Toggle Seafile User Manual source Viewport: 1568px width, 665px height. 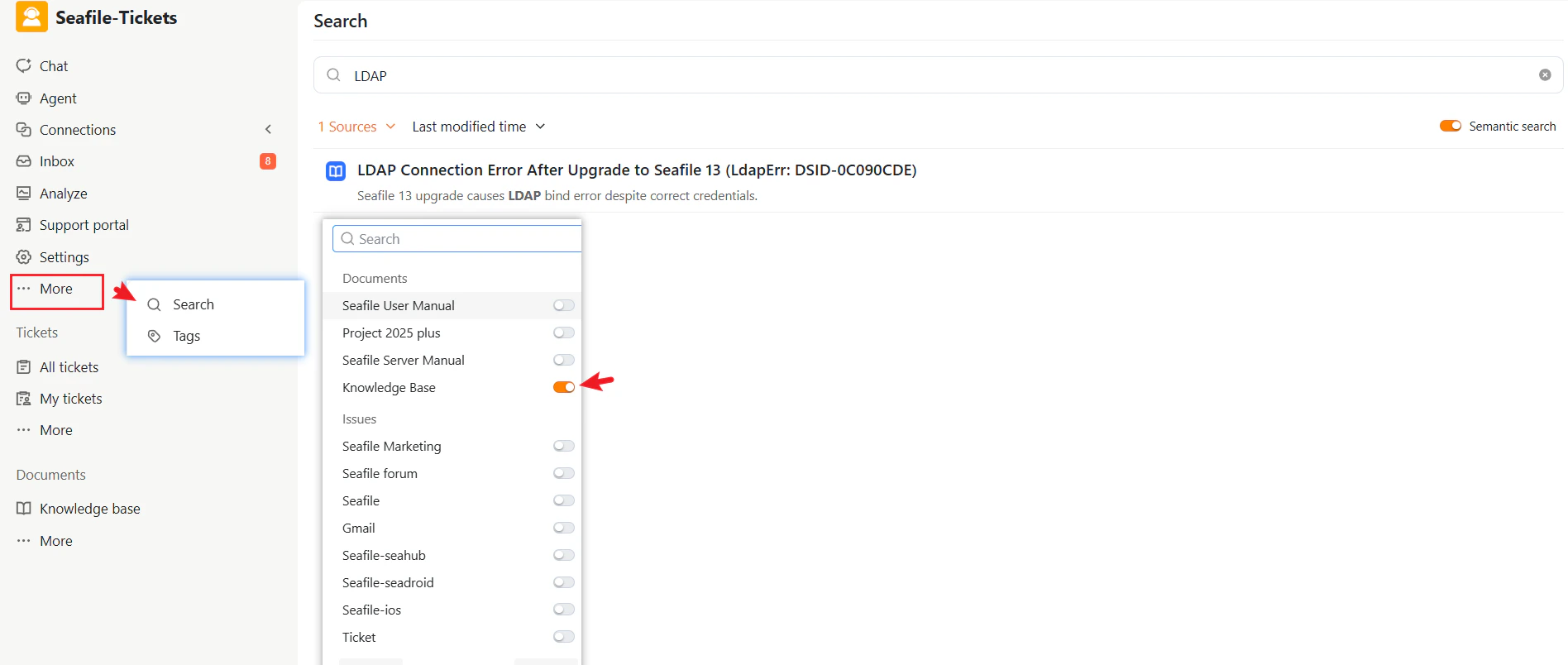point(564,305)
